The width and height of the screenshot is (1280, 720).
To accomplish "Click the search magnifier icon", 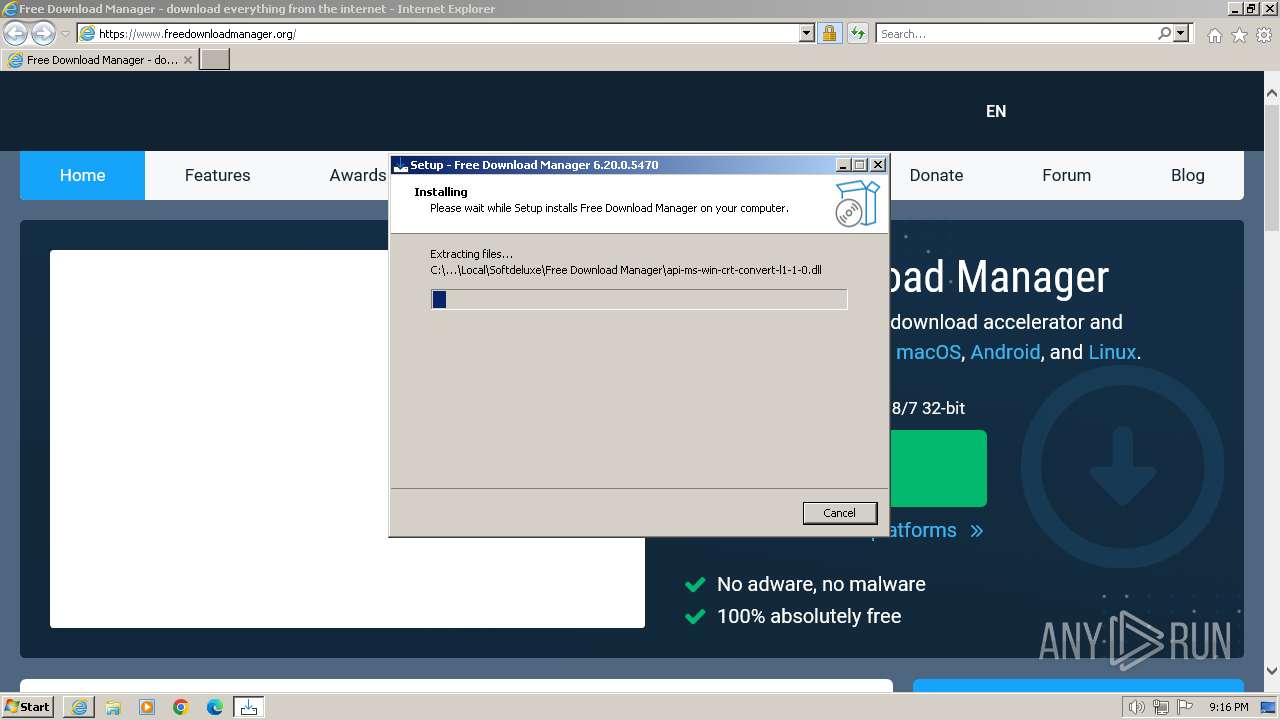I will point(1164,33).
